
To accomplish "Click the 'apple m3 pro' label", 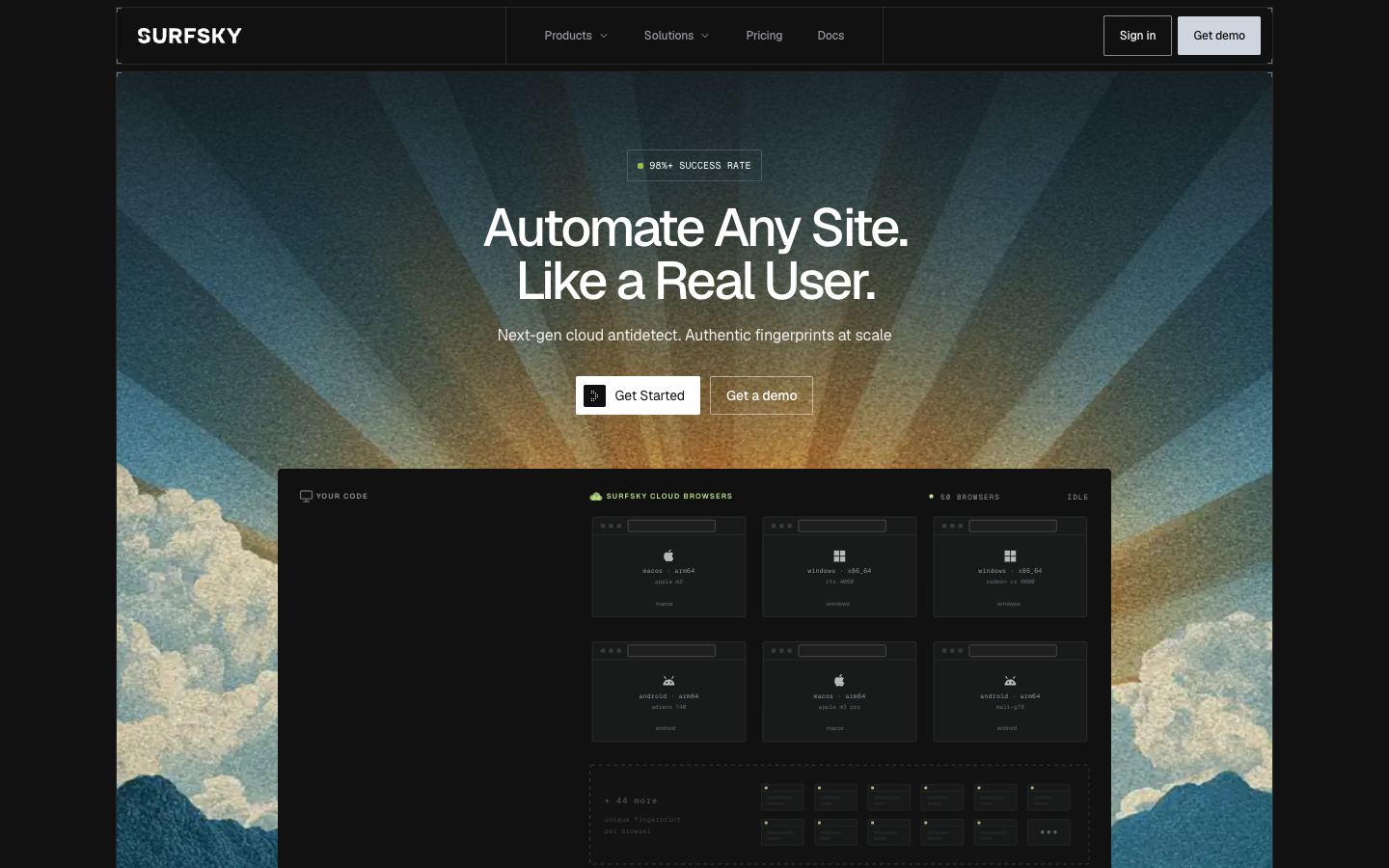I will coord(839,707).
